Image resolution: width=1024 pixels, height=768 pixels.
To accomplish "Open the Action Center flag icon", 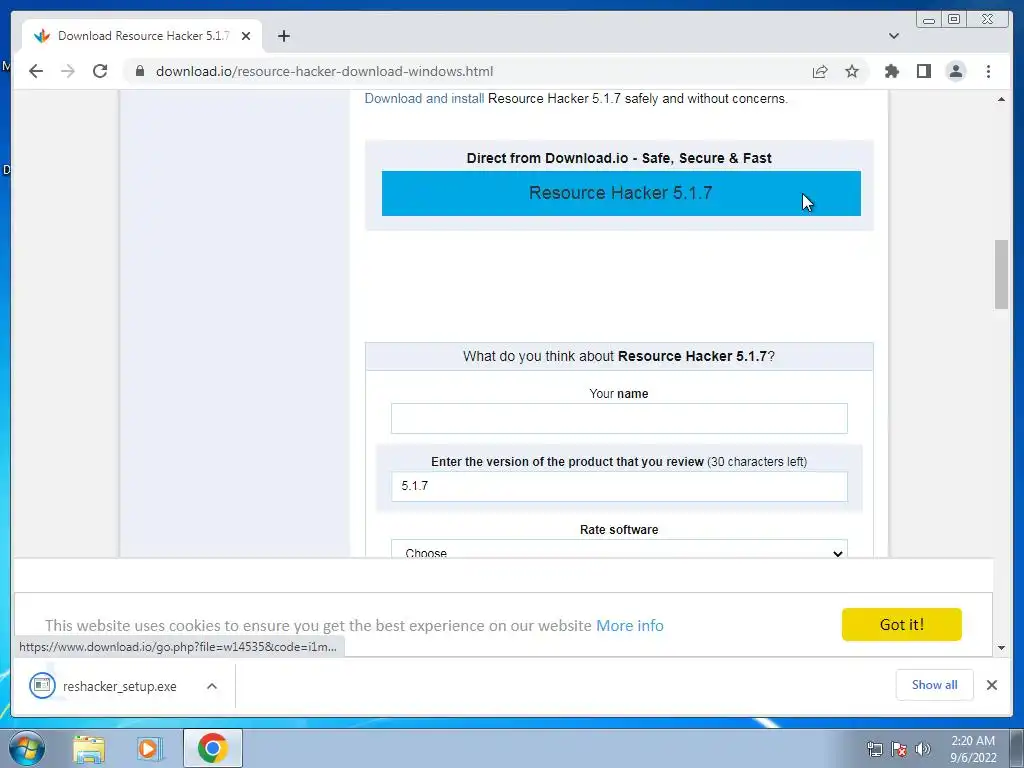I will (899, 748).
